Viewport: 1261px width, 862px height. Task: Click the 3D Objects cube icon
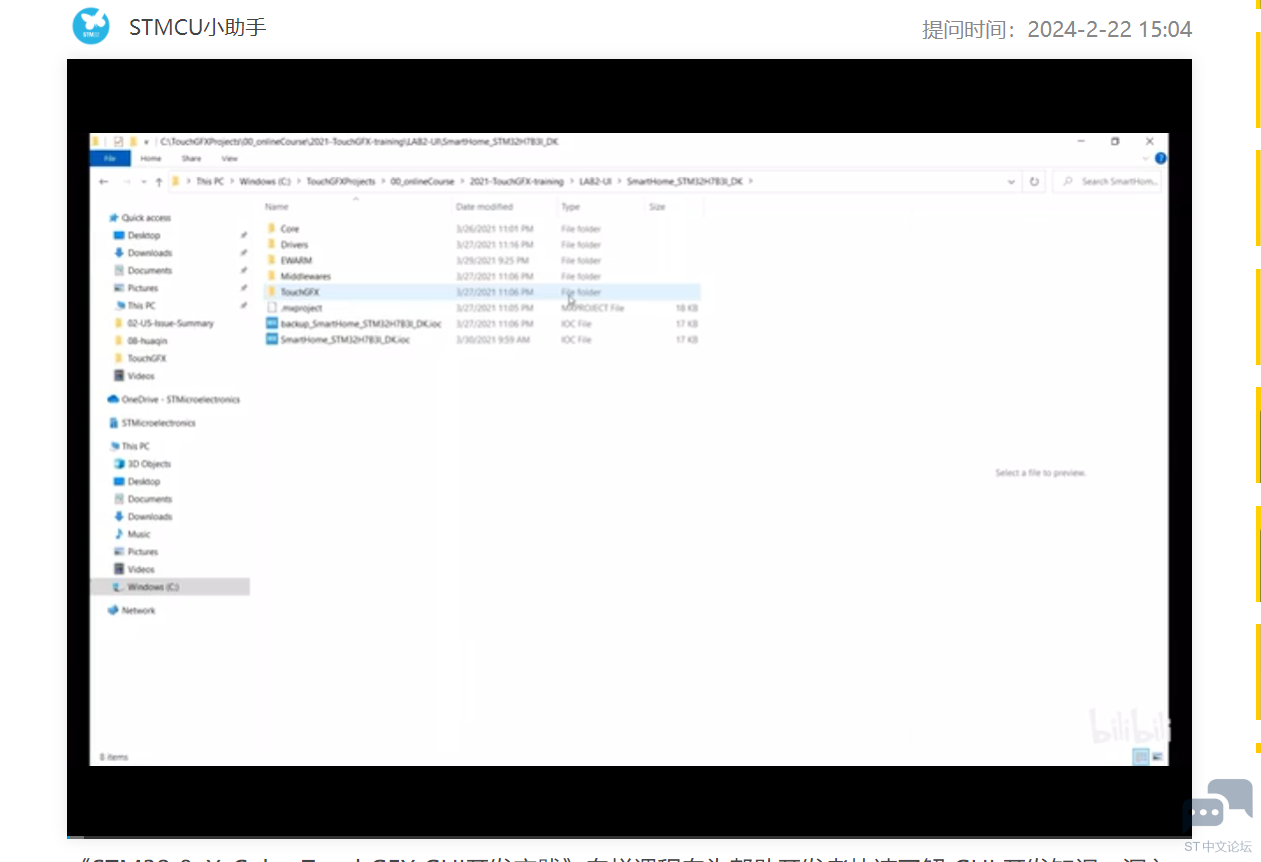coord(120,464)
